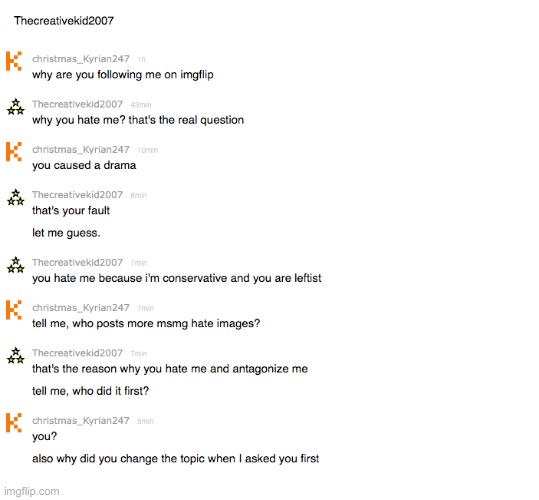The image size is (539, 500).
Task: Click username Thecreativekid2007 on the 43min message
Action: click(77, 104)
